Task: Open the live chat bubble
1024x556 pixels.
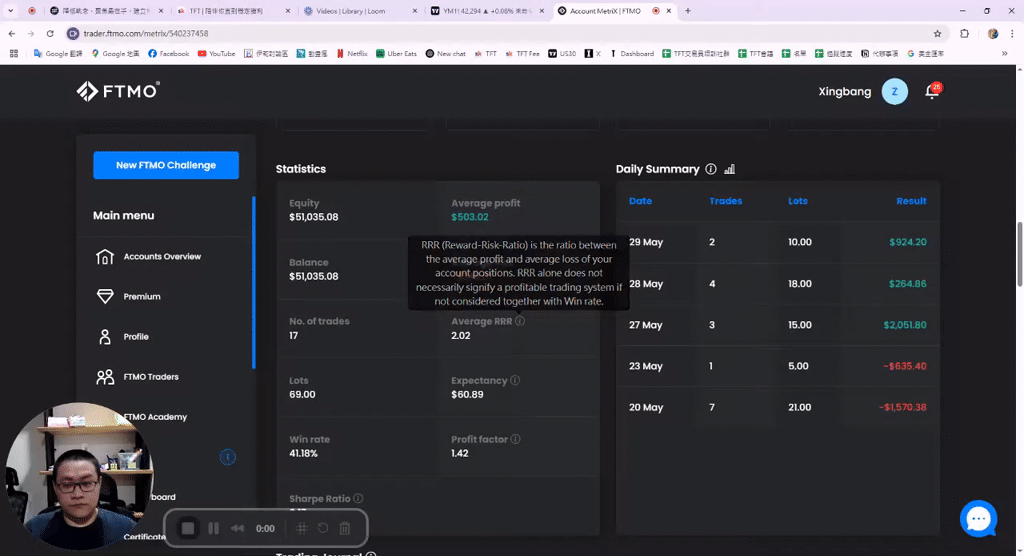Action: click(978, 519)
